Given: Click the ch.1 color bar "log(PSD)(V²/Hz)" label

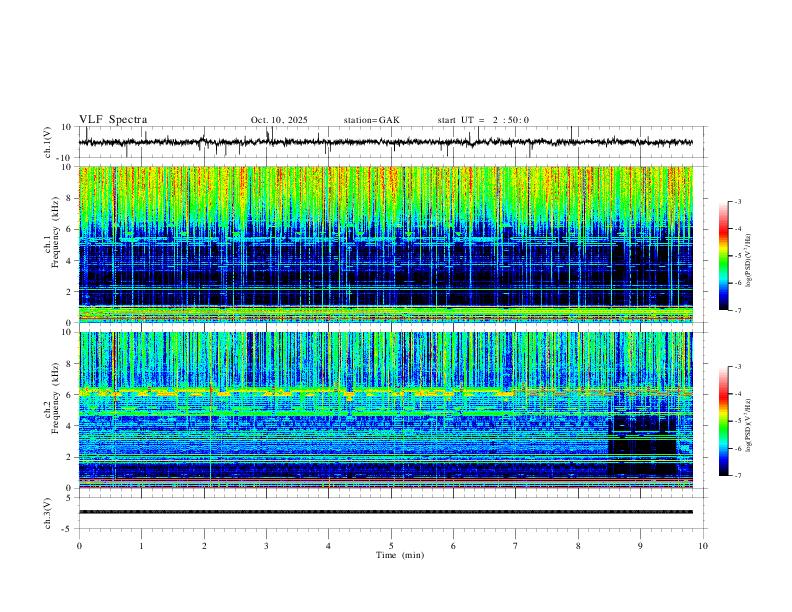Looking at the screenshot, I should 749,260.
